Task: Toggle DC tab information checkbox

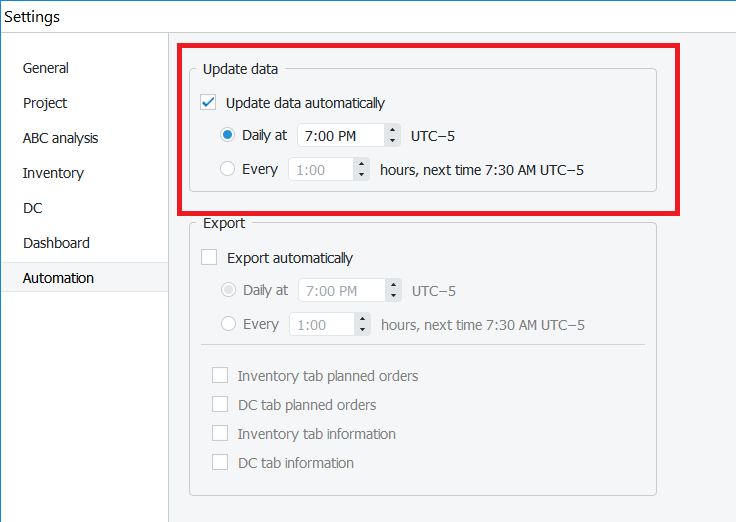Action: [220, 463]
